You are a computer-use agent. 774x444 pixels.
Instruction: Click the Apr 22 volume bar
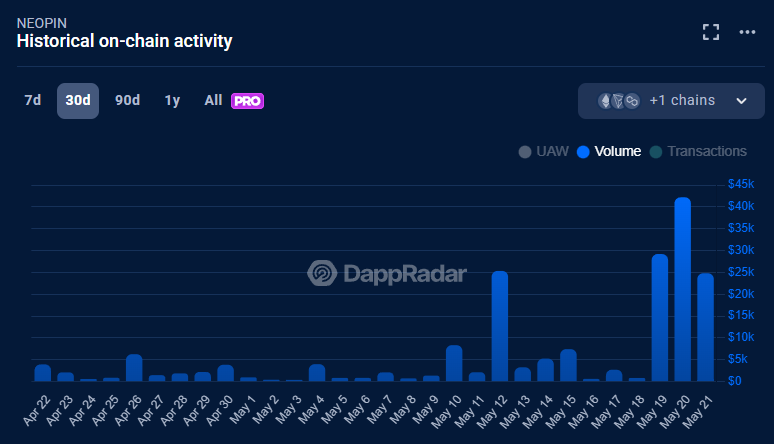pyautogui.click(x=43, y=373)
